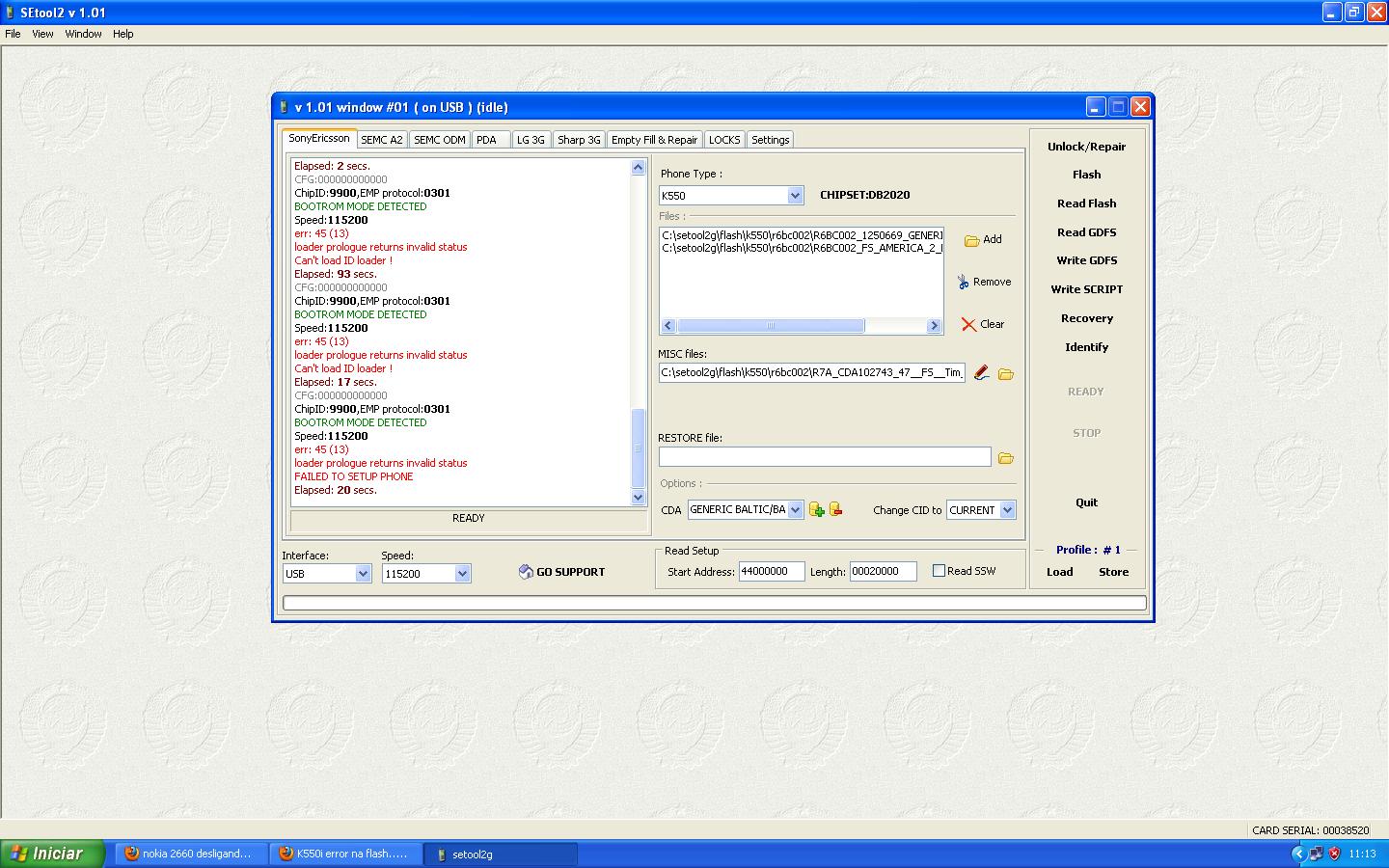Open the View menu
The width and height of the screenshot is (1389, 868).
pos(42,34)
